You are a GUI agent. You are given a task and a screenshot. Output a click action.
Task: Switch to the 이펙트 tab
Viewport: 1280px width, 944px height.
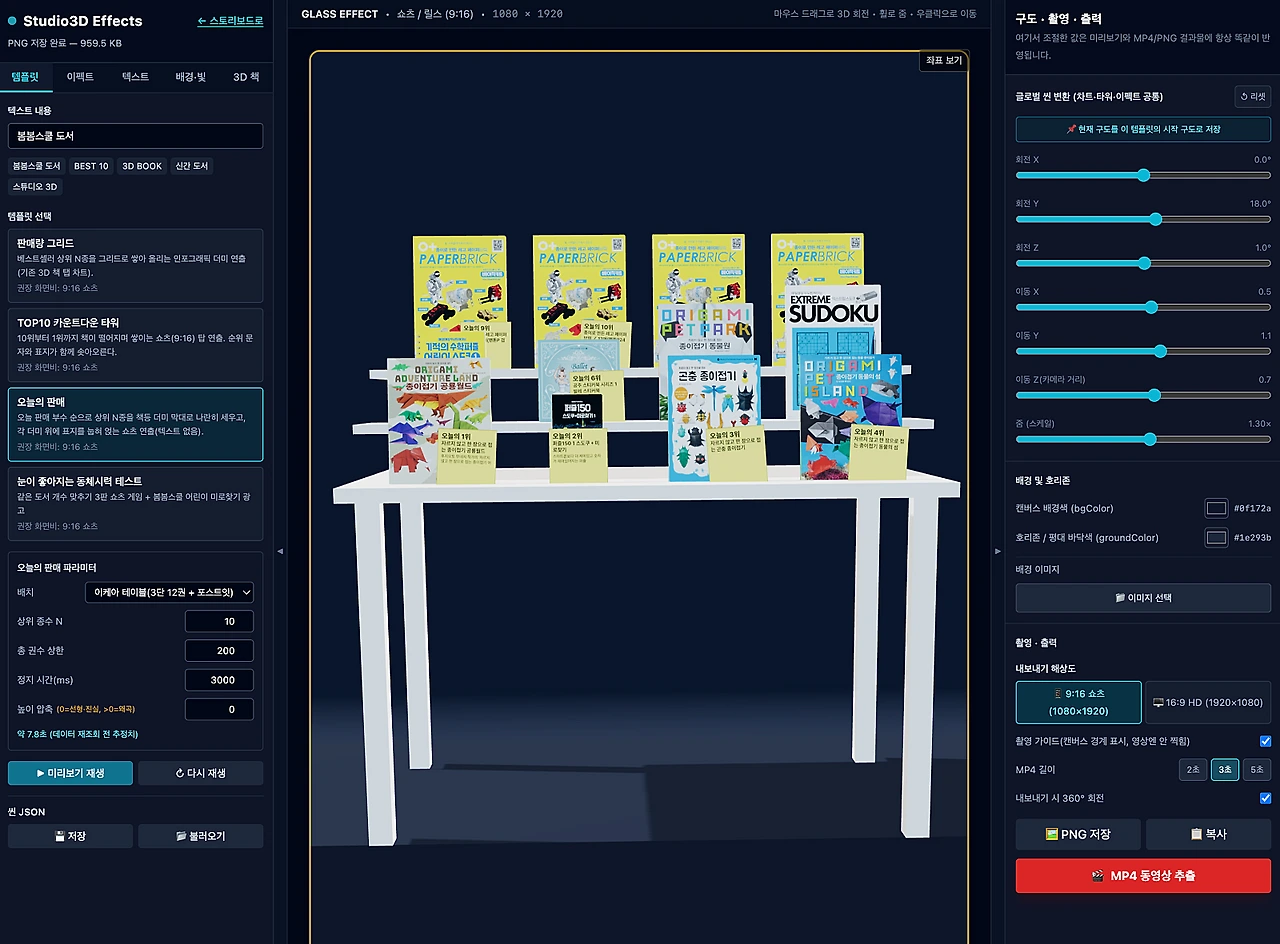click(80, 77)
